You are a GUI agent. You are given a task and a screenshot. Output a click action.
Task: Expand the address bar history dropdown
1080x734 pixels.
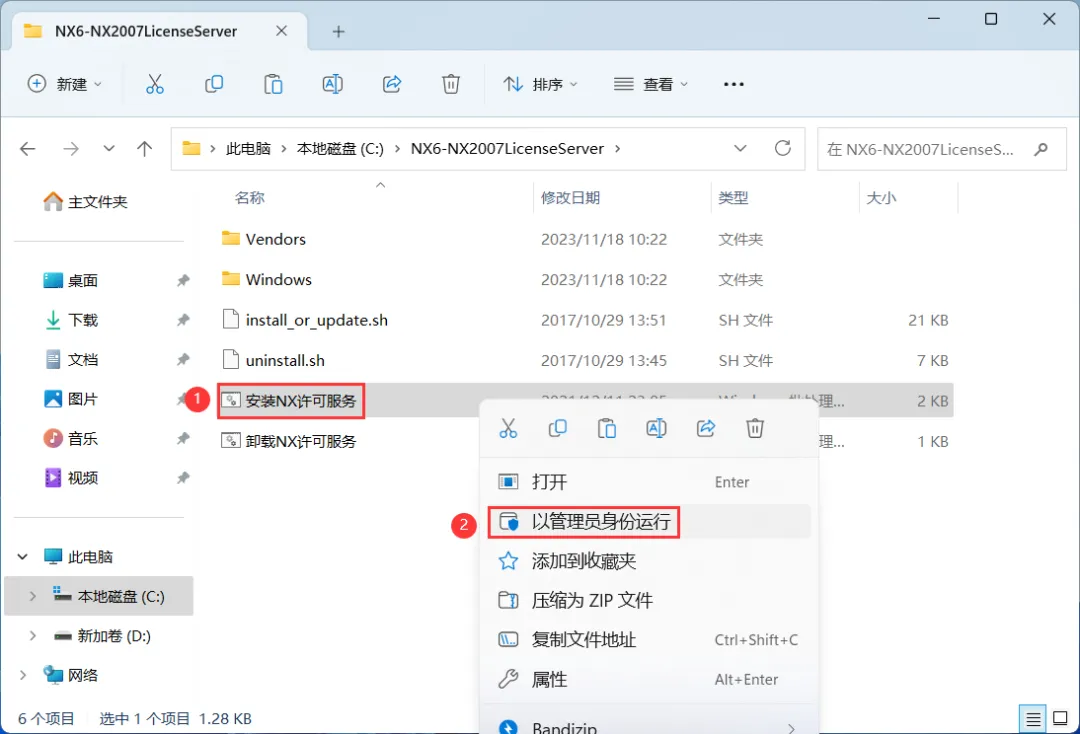coord(740,149)
